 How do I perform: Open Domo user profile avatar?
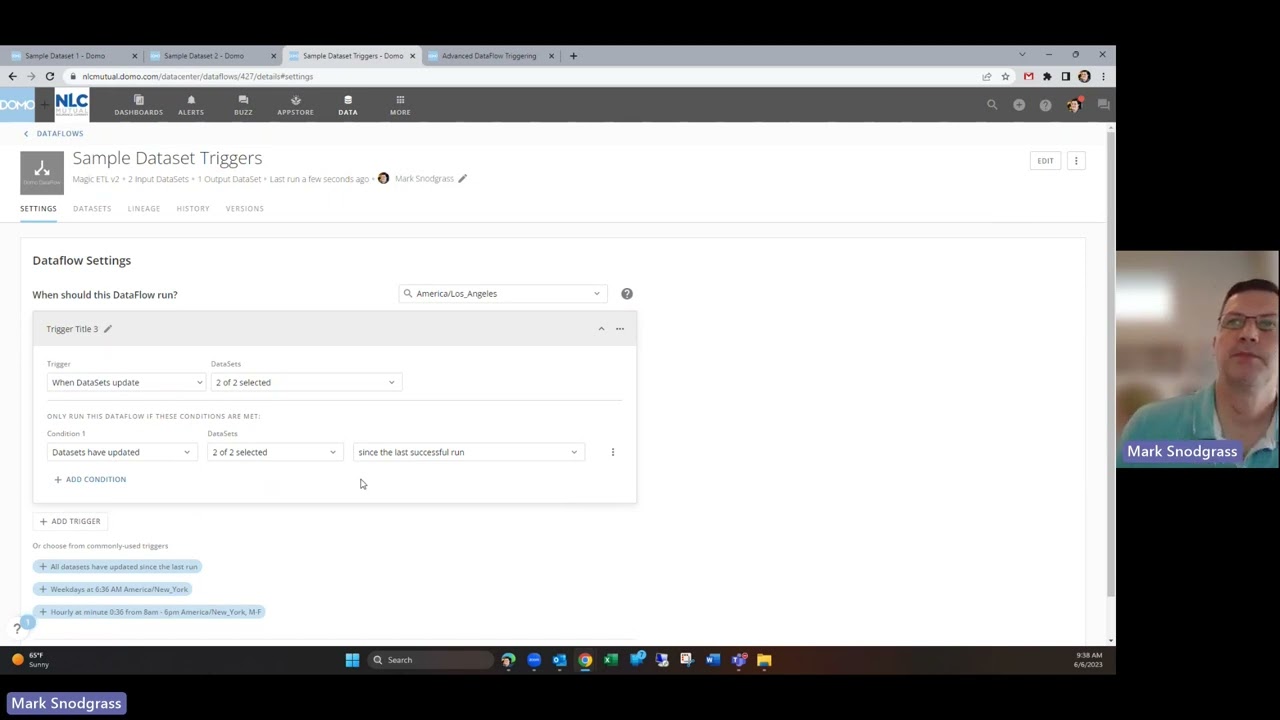pyautogui.click(x=1074, y=104)
